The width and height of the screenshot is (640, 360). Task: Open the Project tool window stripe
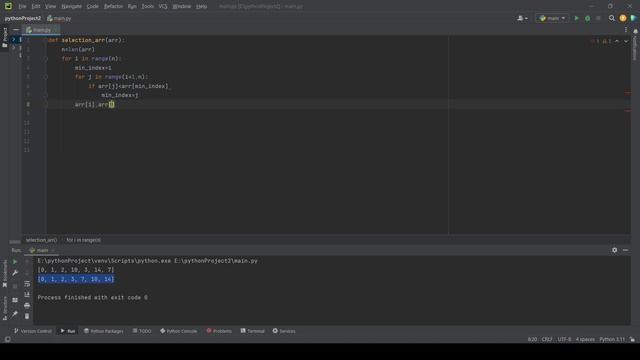pyautogui.click(x=5, y=38)
